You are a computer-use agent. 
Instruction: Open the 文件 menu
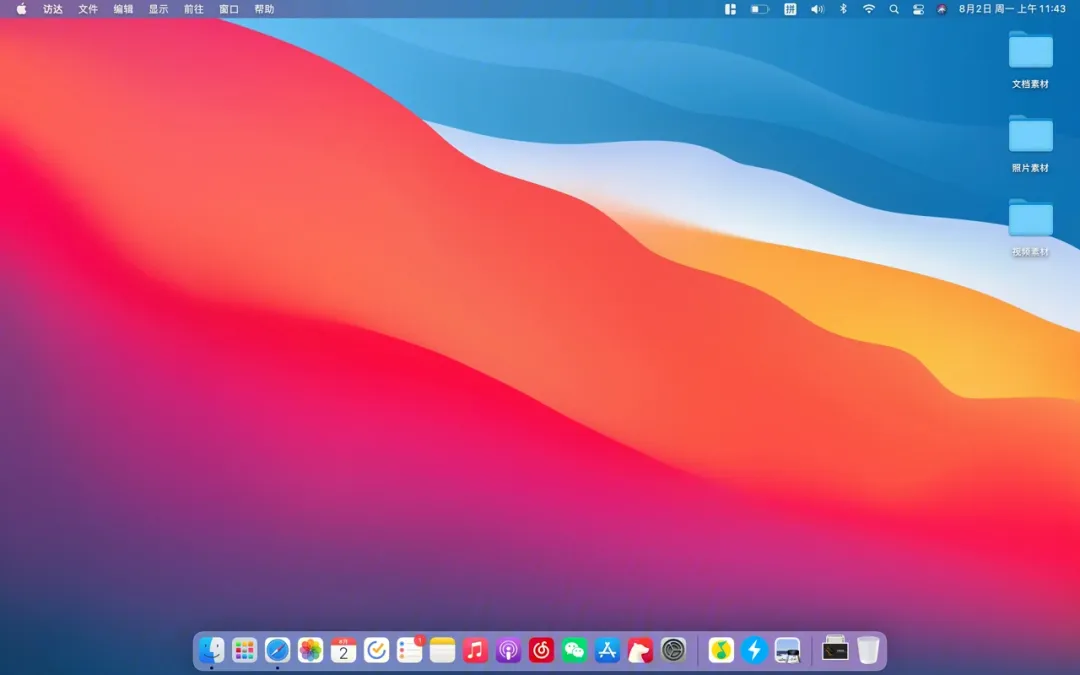coord(88,9)
